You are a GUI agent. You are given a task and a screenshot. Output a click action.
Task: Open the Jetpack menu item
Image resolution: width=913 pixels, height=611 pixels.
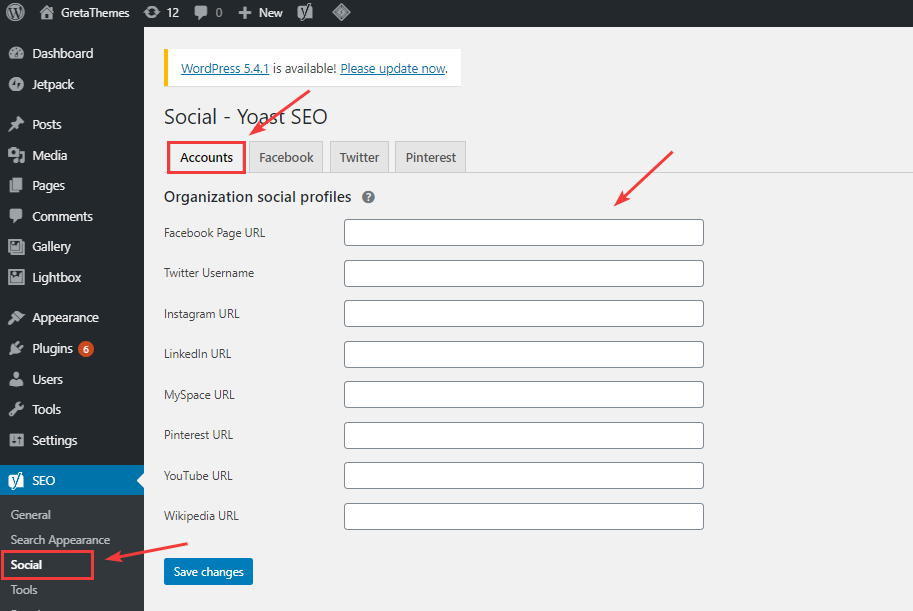point(53,84)
